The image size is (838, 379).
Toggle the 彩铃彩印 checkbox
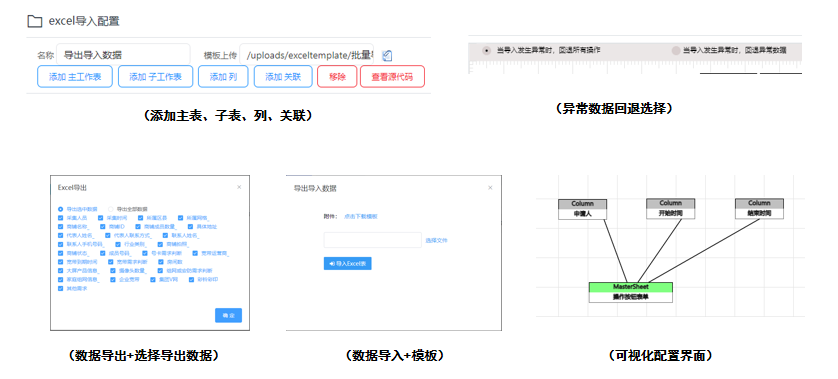point(191,280)
